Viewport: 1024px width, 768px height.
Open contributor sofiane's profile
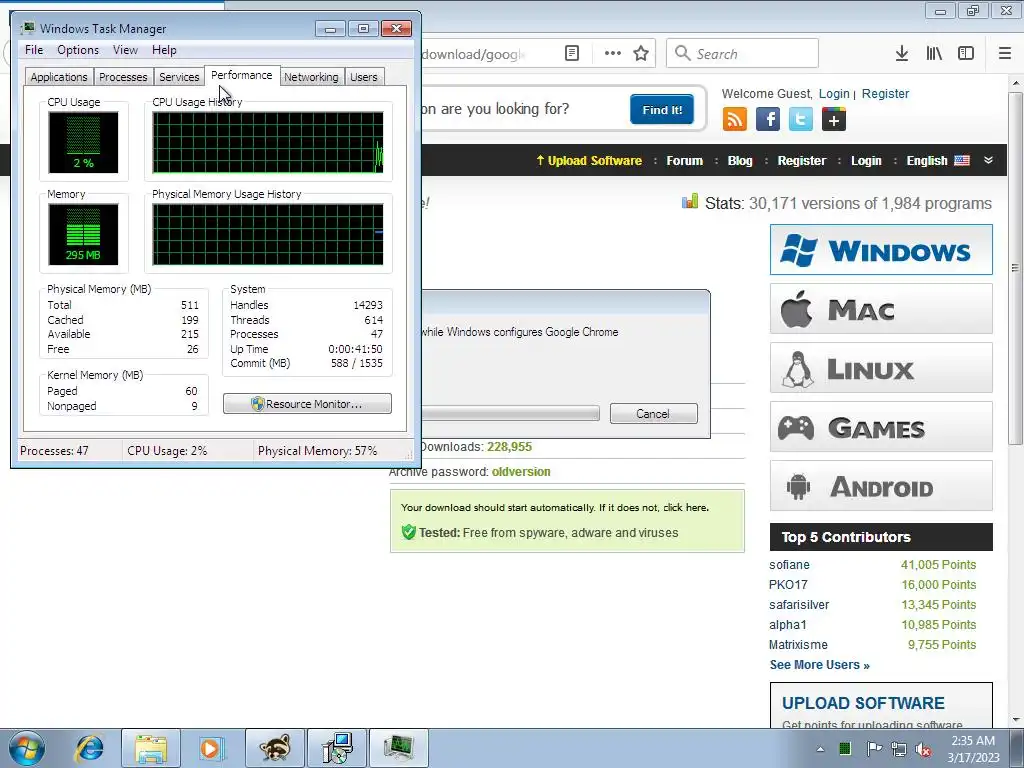coord(789,565)
